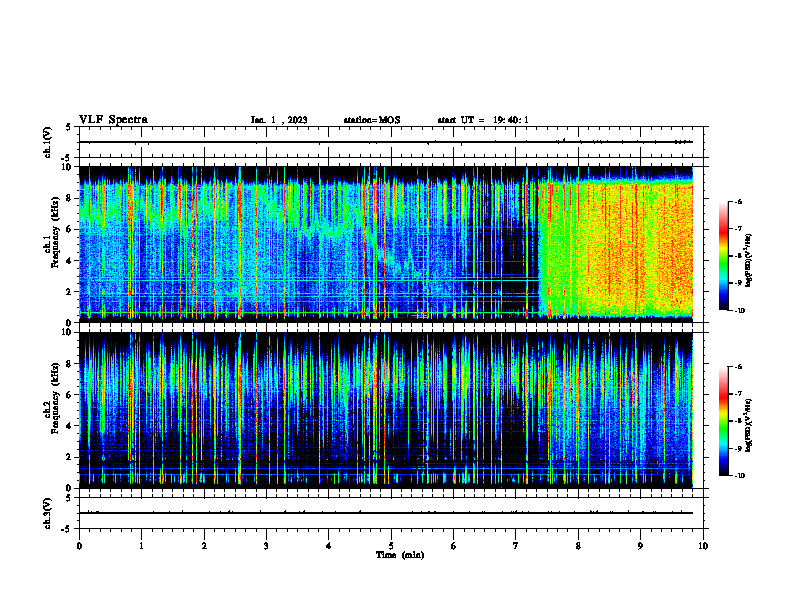The image size is (792, 612).
Task: Click the ch.3 voltage waveform strip
Action: coord(391,513)
